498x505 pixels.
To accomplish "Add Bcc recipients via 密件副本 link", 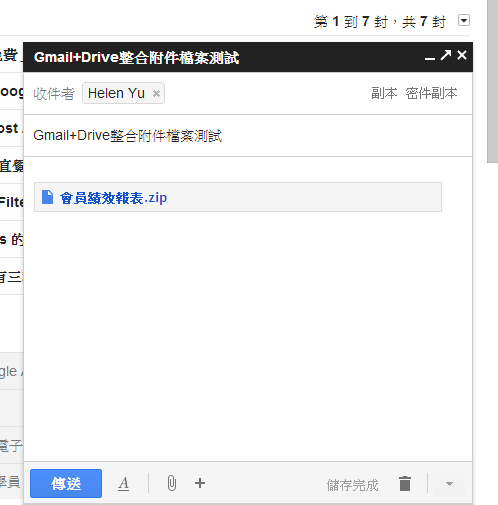I will click(x=431, y=93).
